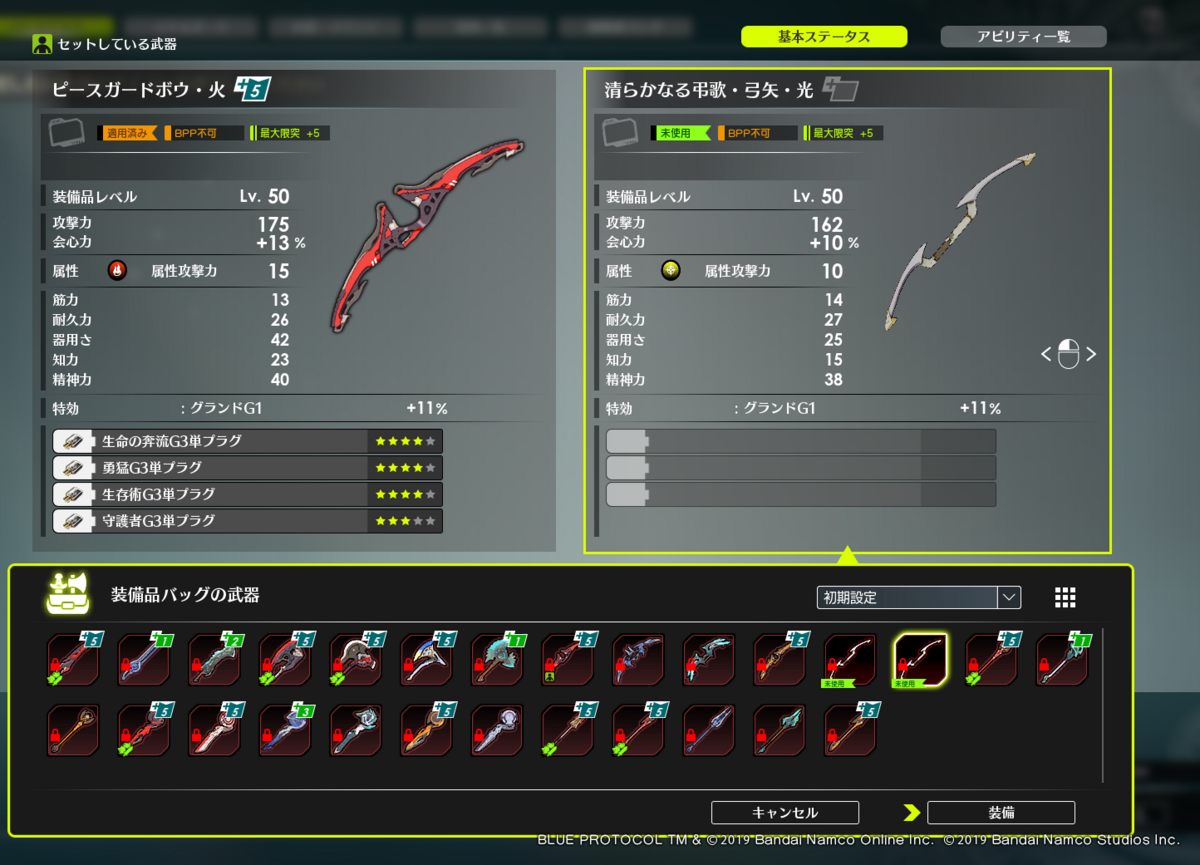Select the eighth top-row weapon, the red bow

[568, 660]
